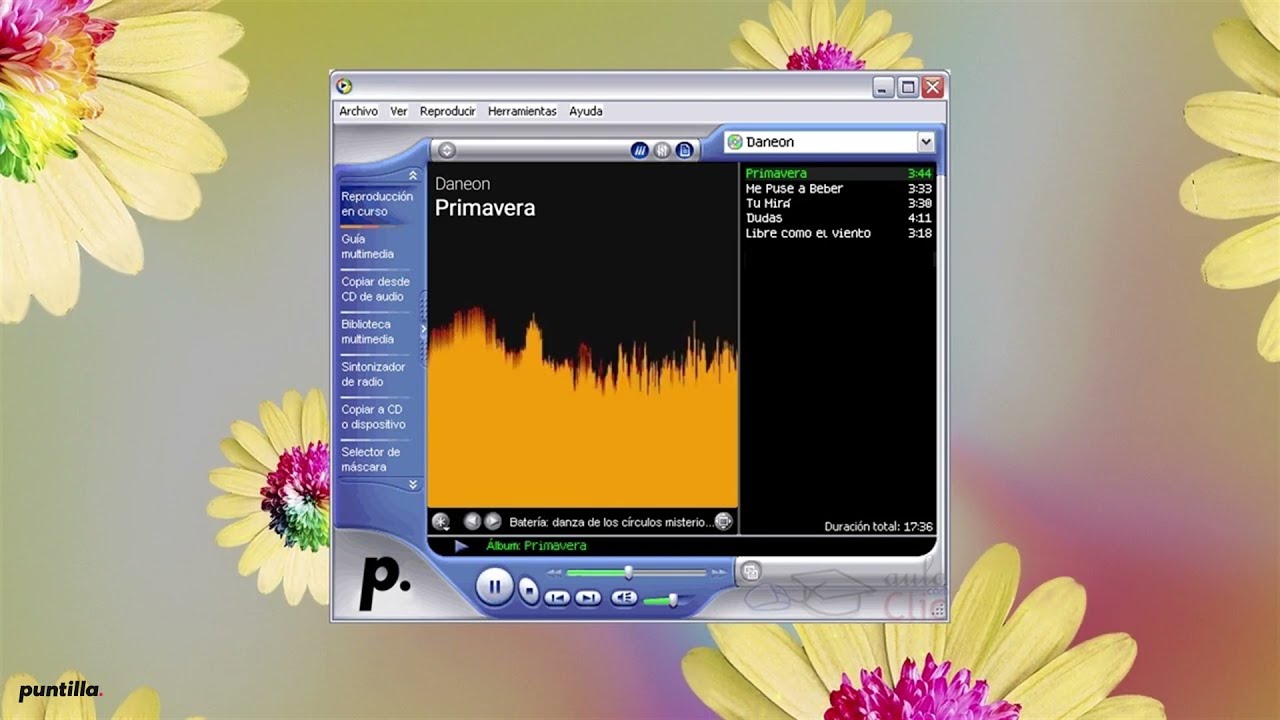Click the 3:44 duration value

coord(919,173)
